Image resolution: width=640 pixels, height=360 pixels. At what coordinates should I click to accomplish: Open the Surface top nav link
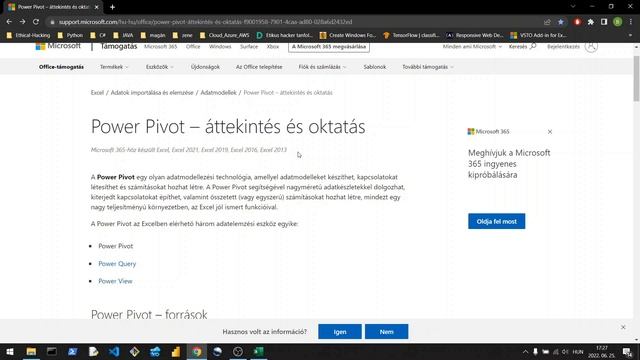(x=249, y=47)
